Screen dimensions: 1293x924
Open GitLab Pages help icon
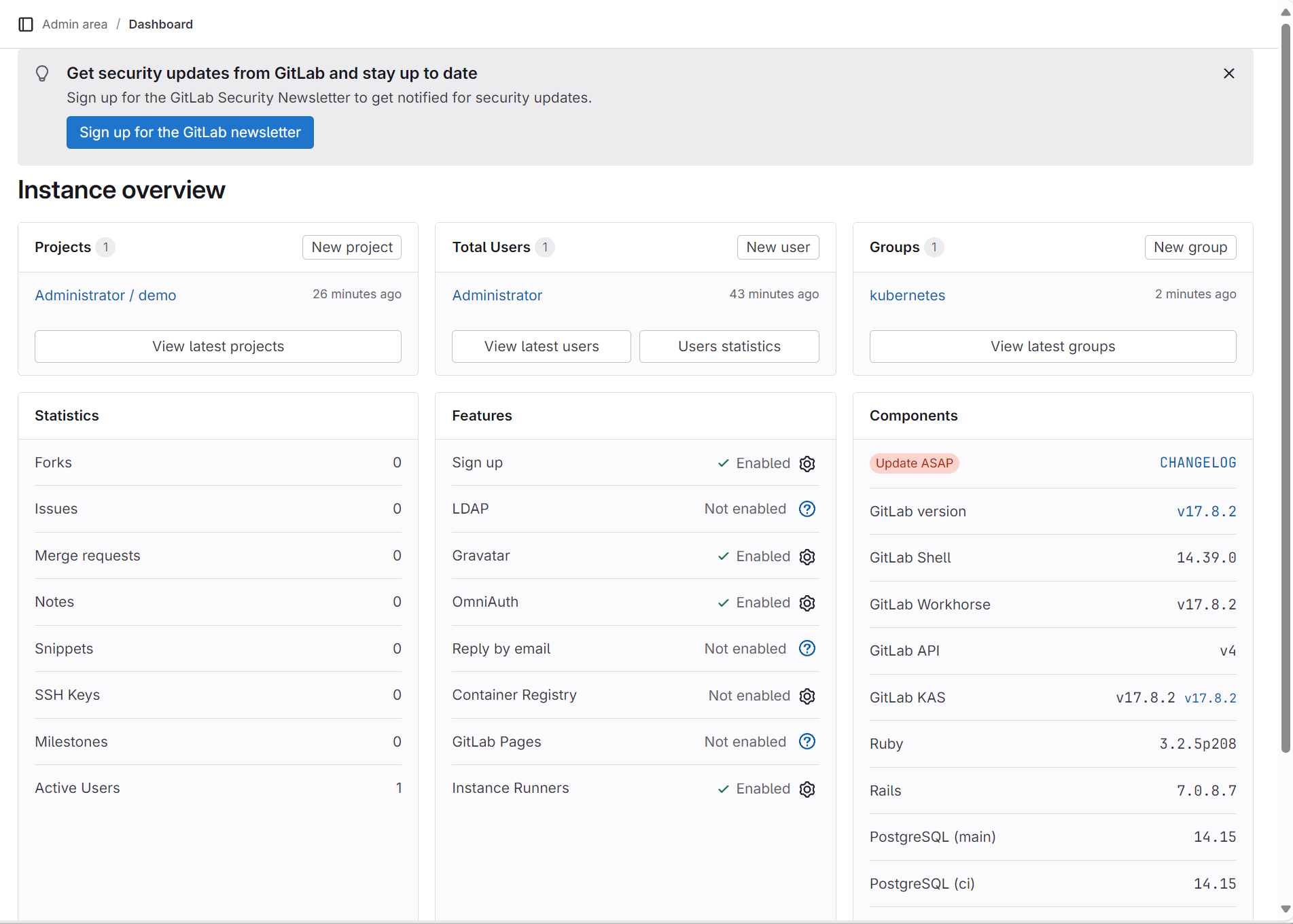click(x=807, y=742)
